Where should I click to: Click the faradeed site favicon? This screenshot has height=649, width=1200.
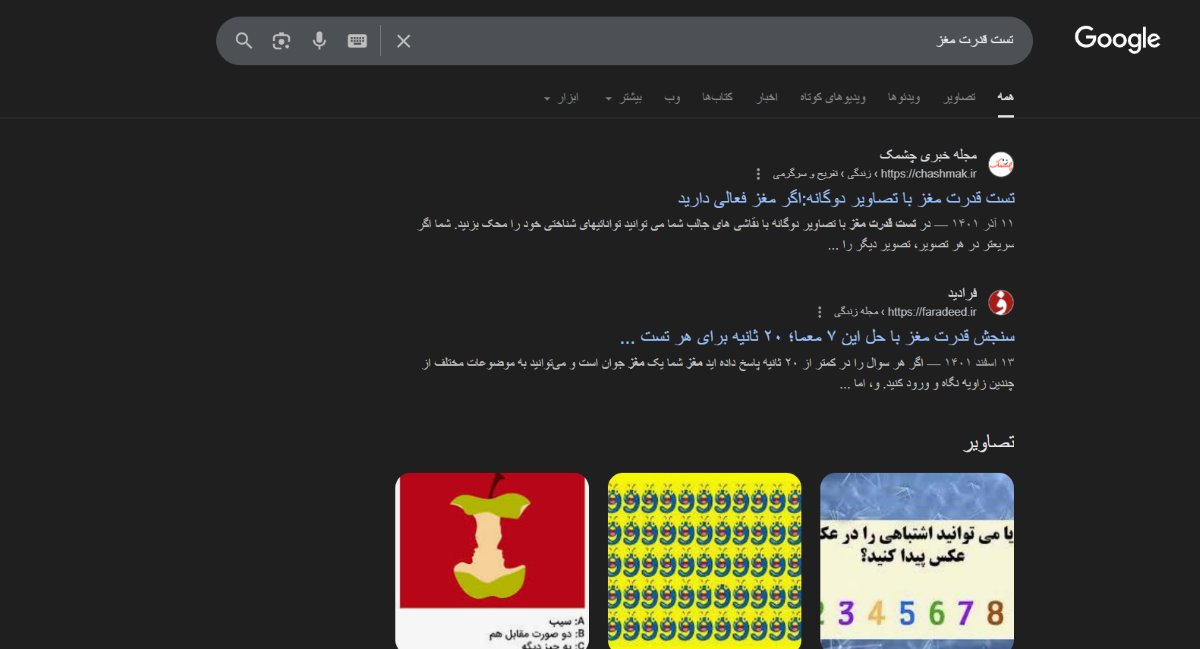click(x=1001, y=302)
